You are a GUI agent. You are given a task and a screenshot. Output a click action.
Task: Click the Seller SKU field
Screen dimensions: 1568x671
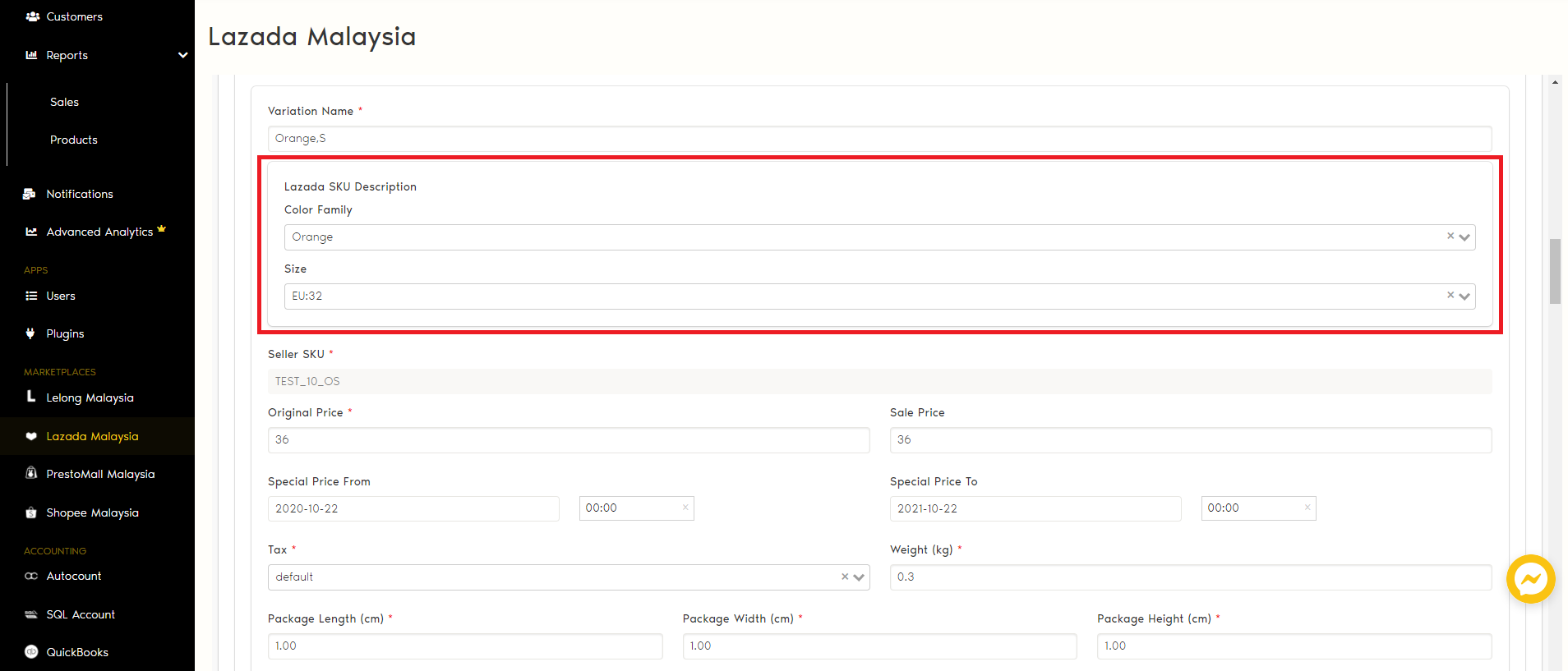click(879, 381)
